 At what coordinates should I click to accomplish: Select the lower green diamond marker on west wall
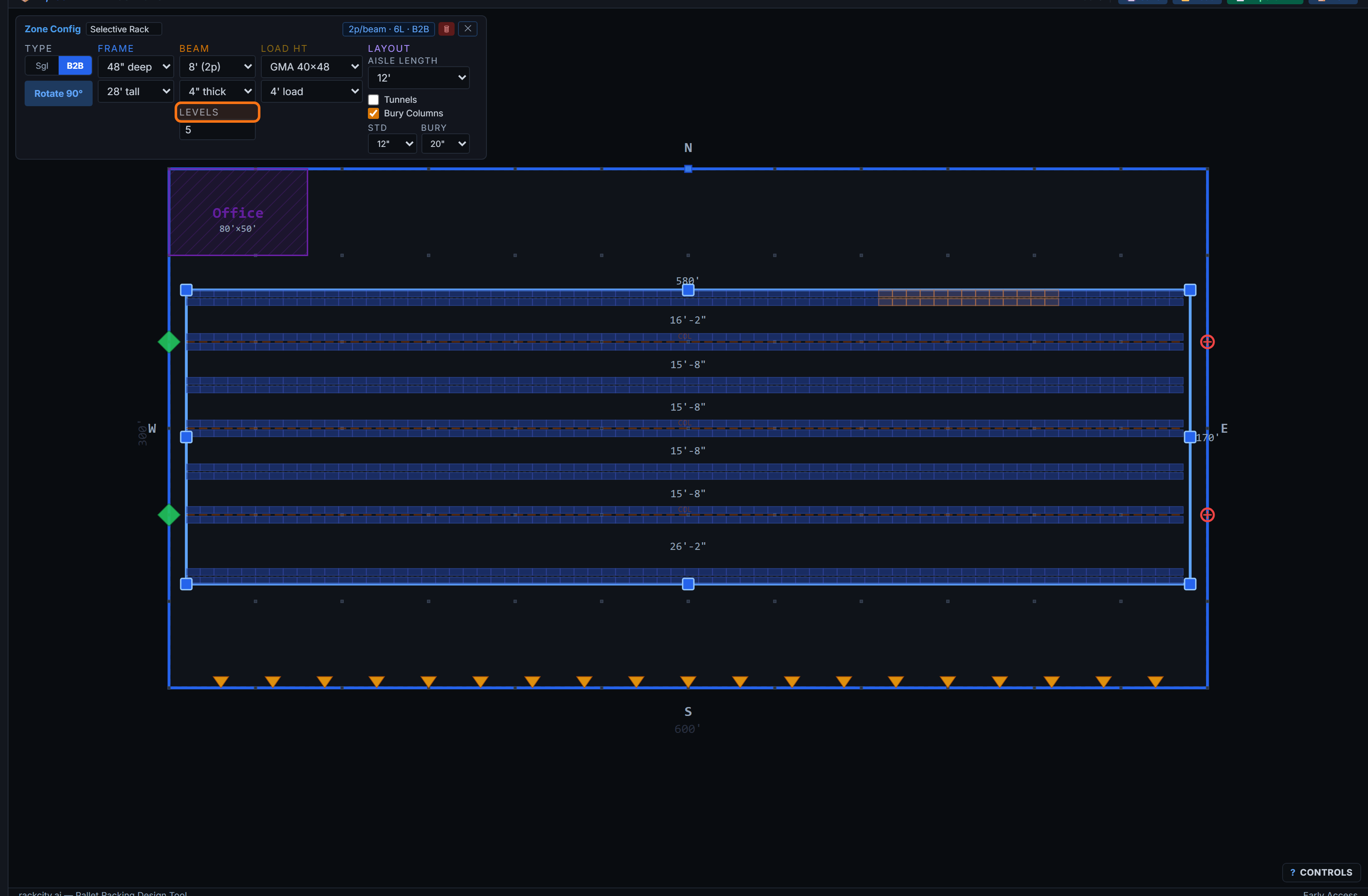tap(169, 515)
